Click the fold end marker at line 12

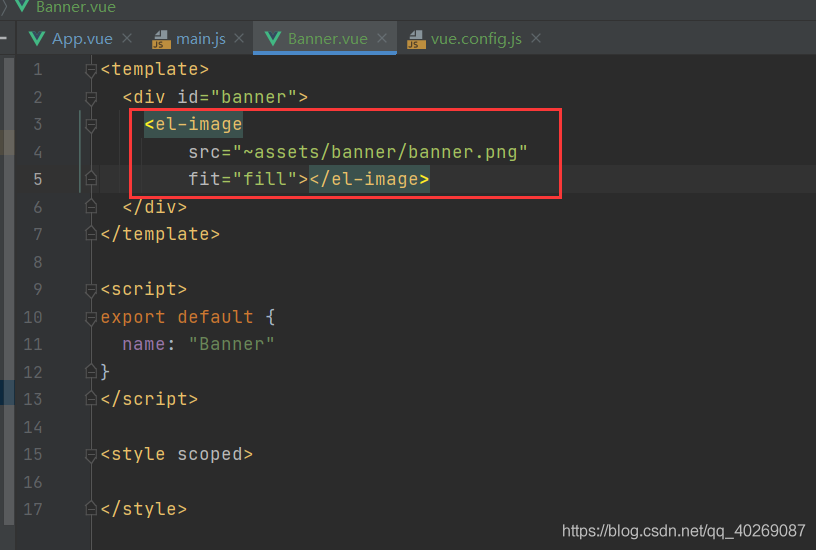[x=91, y=372]
